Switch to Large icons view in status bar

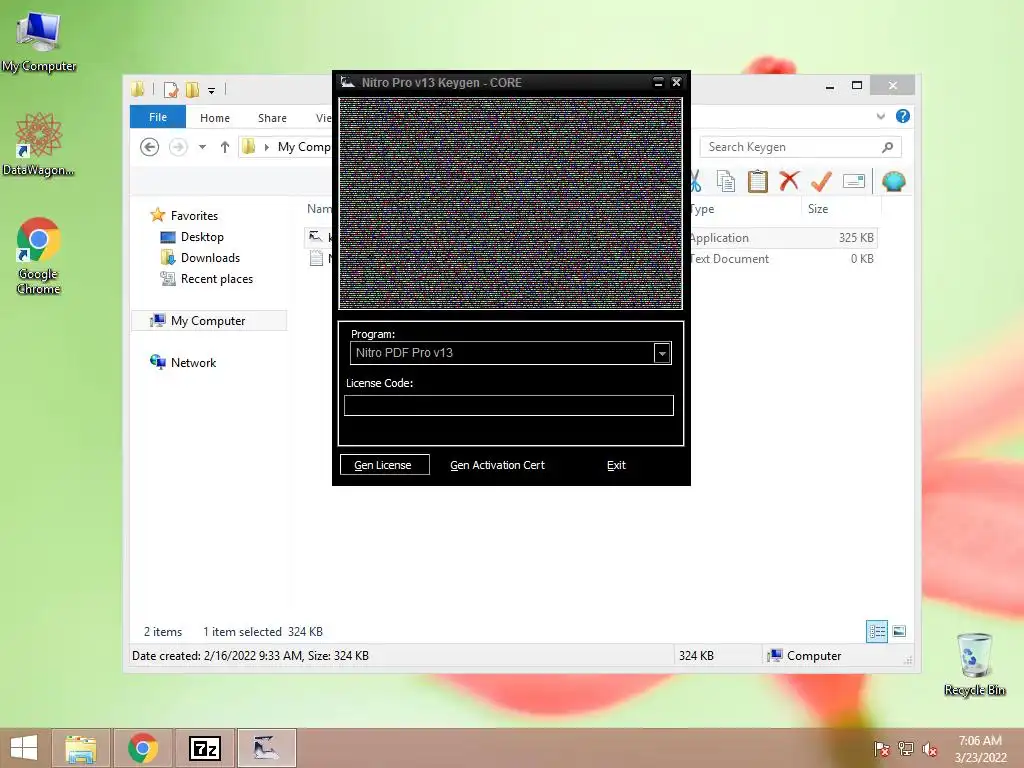click(899, 631)
